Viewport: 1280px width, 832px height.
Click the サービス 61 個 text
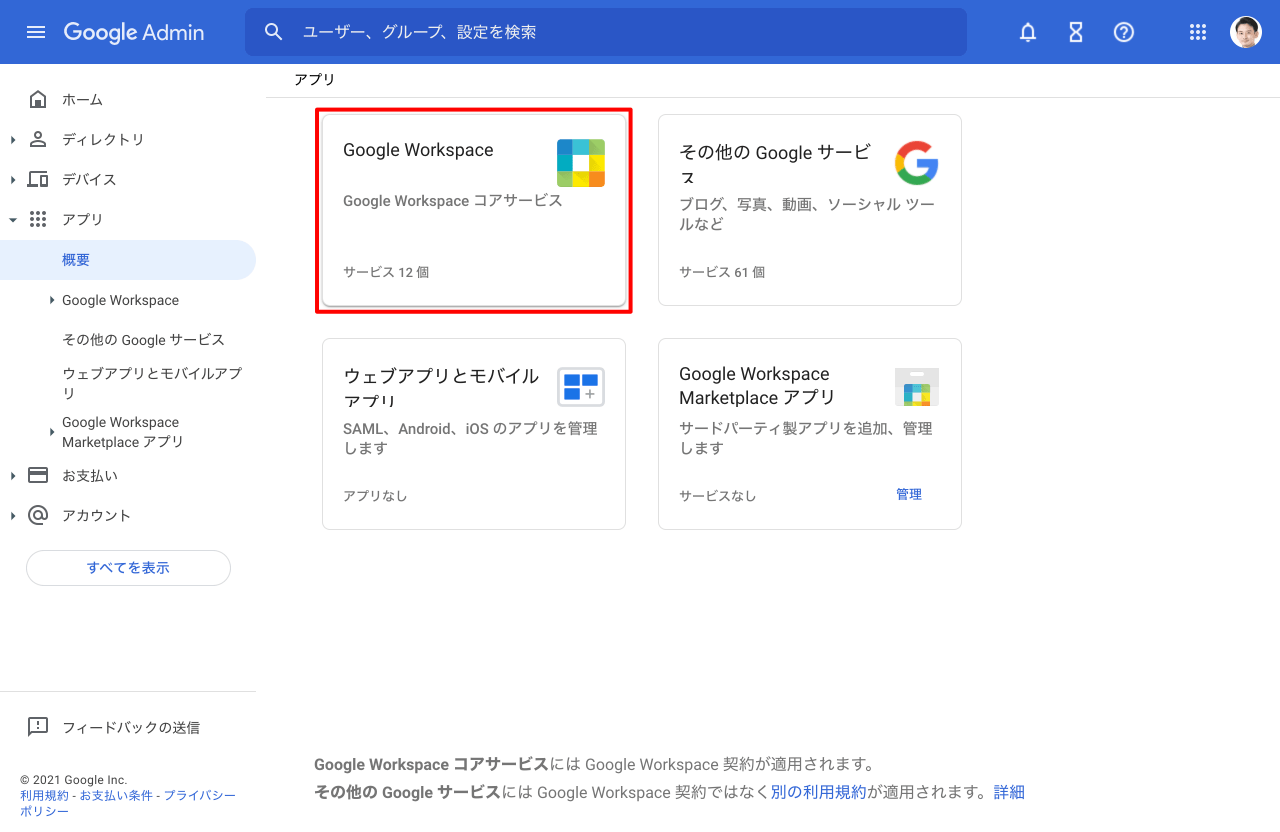722,272
